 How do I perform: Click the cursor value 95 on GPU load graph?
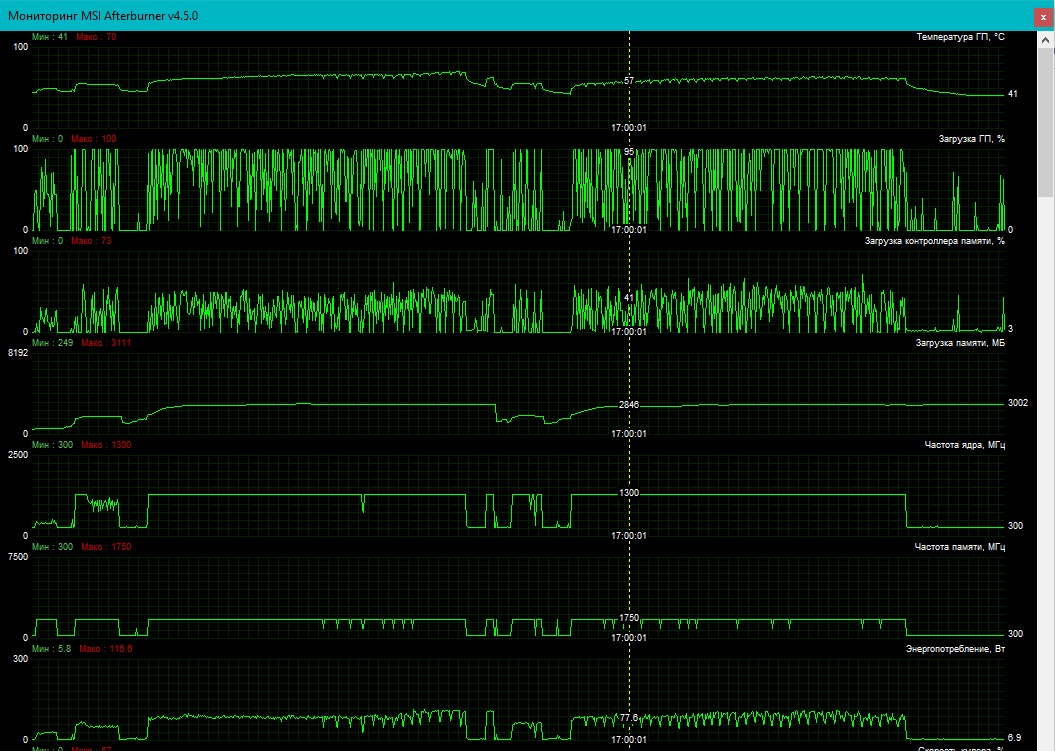(628, 152)
